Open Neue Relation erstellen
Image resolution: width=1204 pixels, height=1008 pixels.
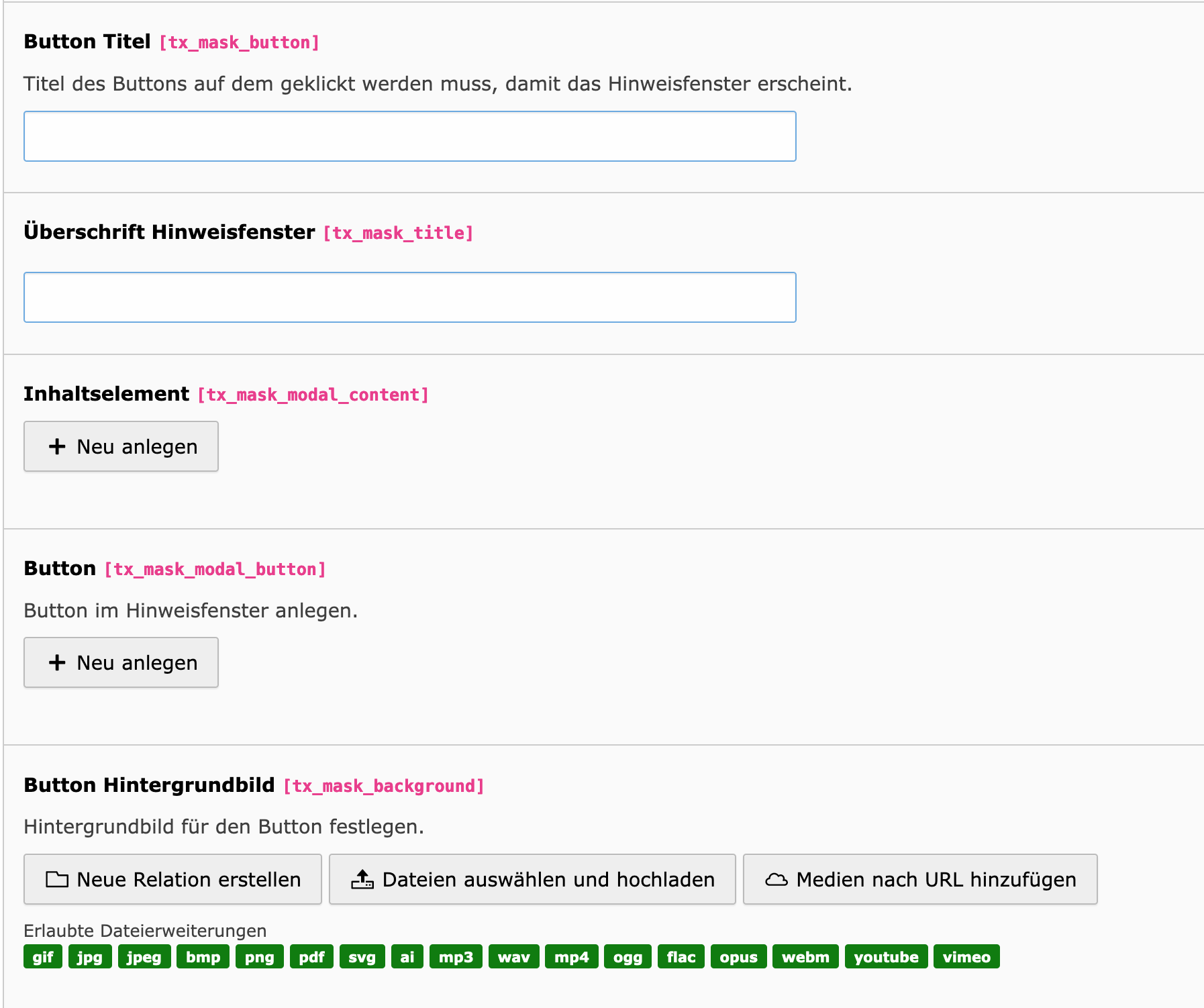coord(172,879)
